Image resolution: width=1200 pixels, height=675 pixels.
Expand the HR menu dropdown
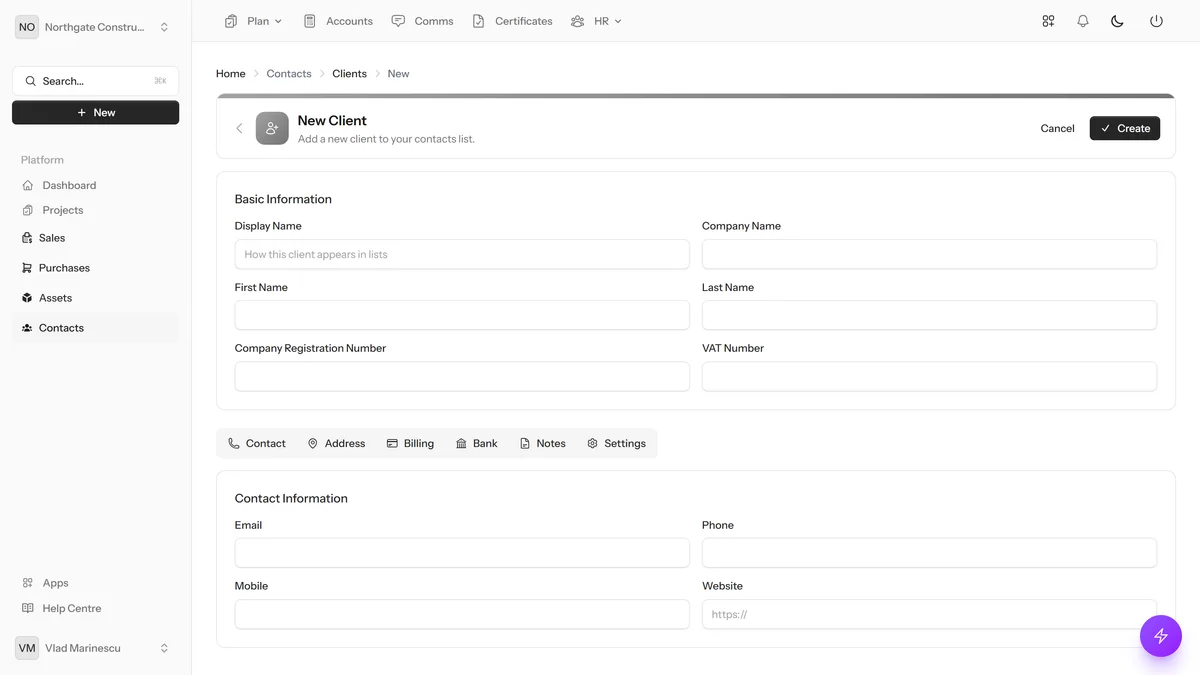596,21
